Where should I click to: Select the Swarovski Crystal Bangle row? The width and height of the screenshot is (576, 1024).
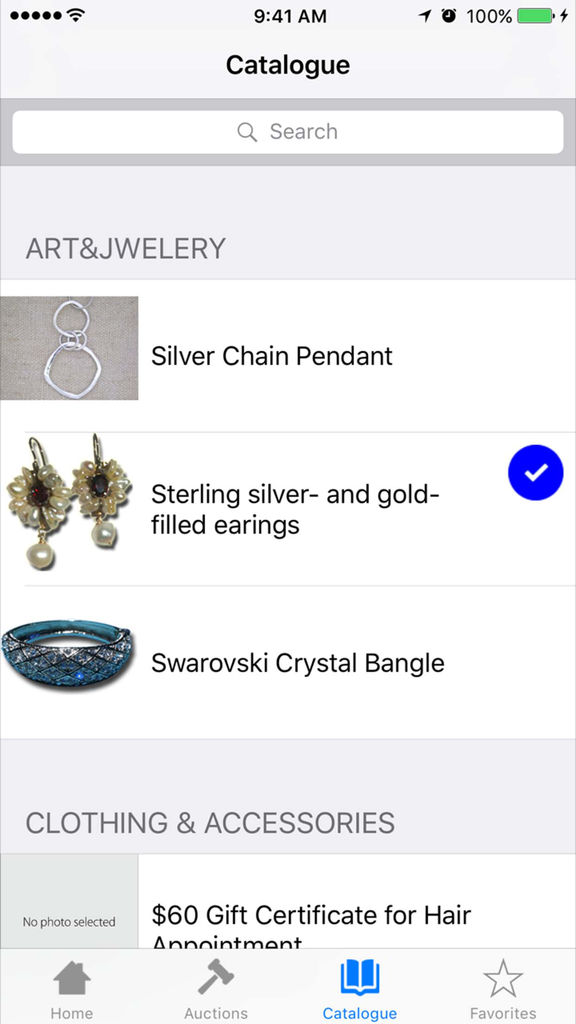coord(288,663)
